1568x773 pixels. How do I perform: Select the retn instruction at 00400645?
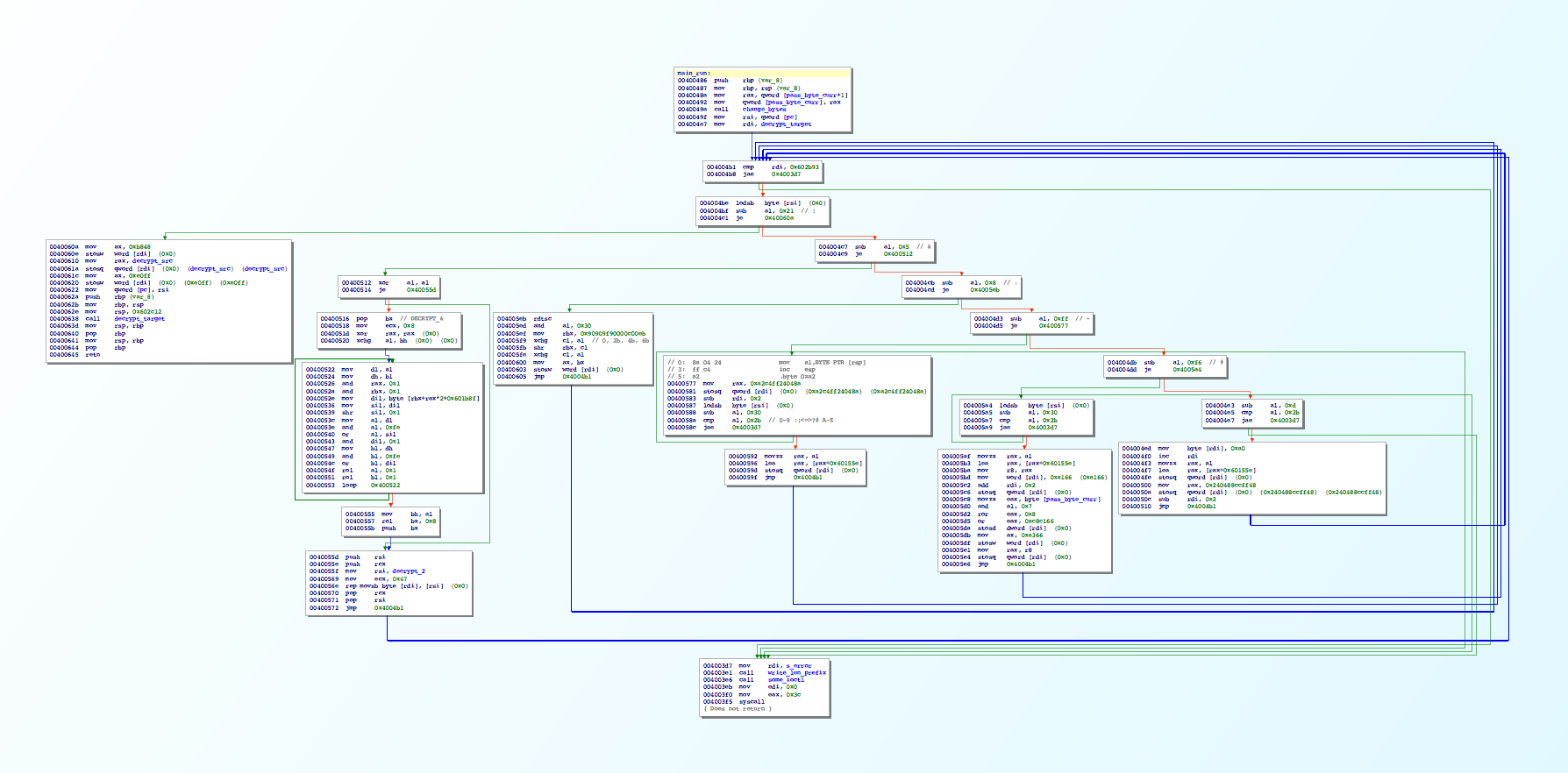click(92, 355)
